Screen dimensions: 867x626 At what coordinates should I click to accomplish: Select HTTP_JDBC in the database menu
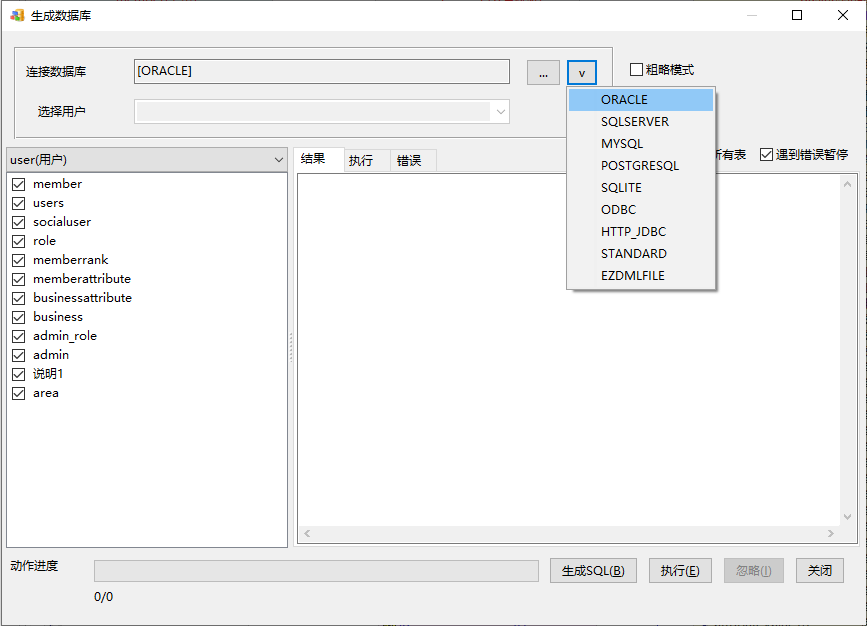coord(641,232)
